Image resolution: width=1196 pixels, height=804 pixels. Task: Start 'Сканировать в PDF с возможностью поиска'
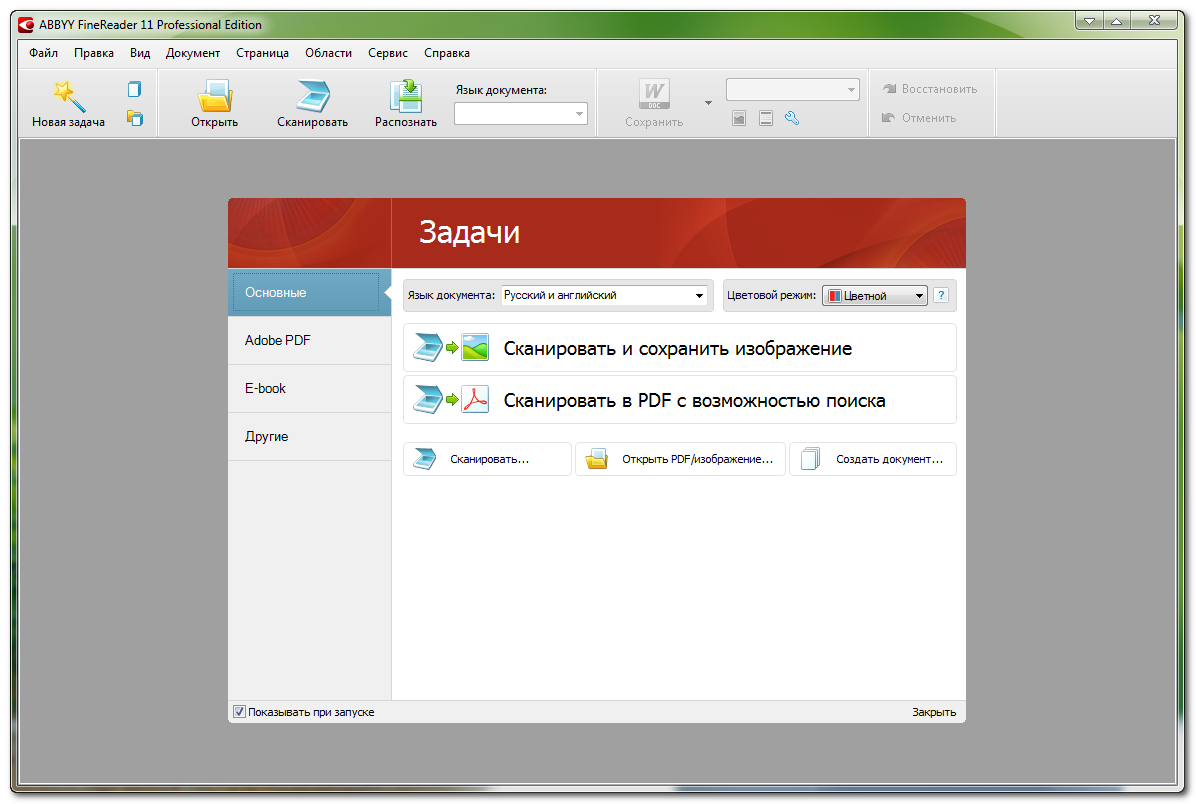pos(679,401)
